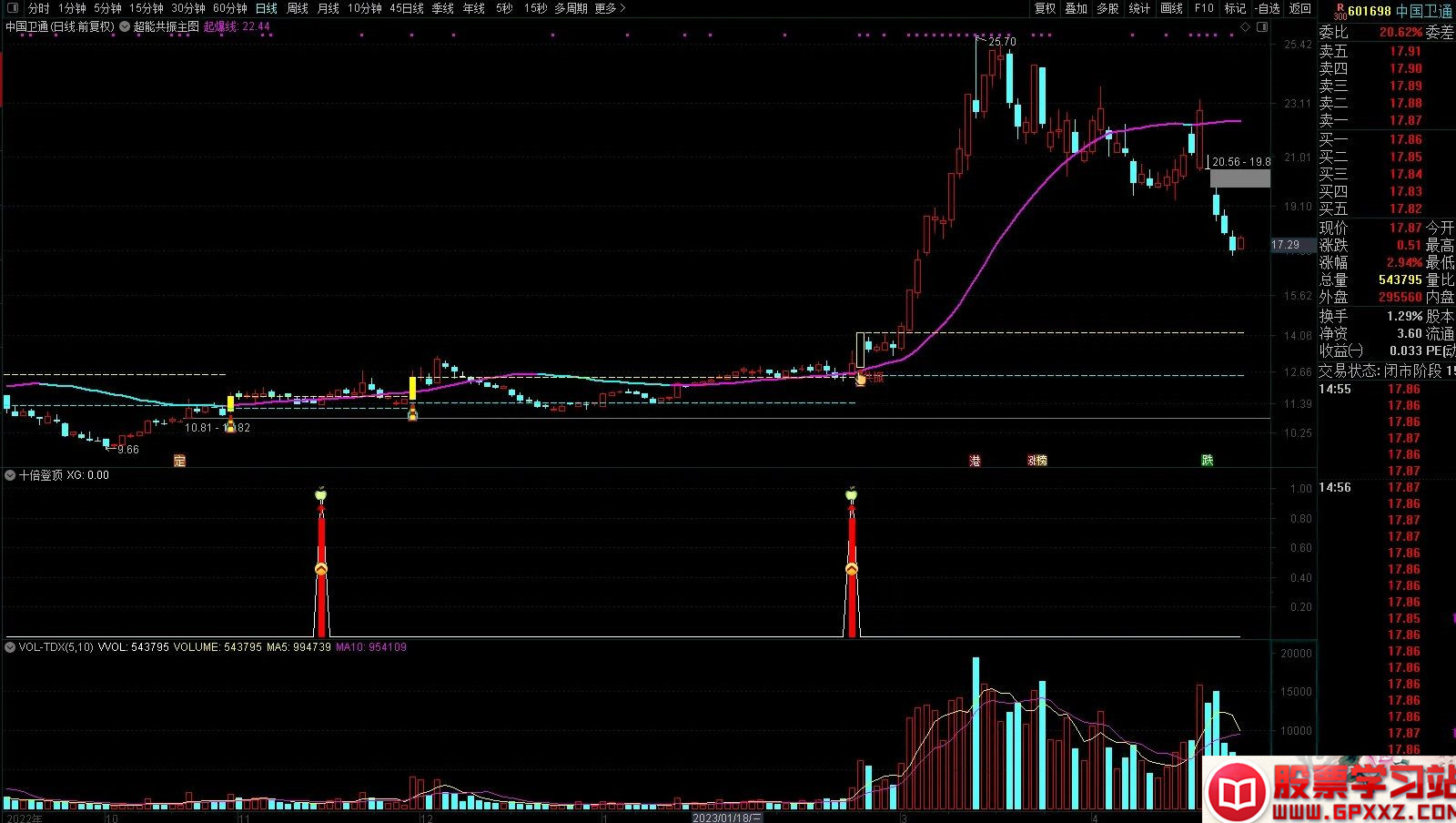Click the 统计 statistics button

[1139, 8]
